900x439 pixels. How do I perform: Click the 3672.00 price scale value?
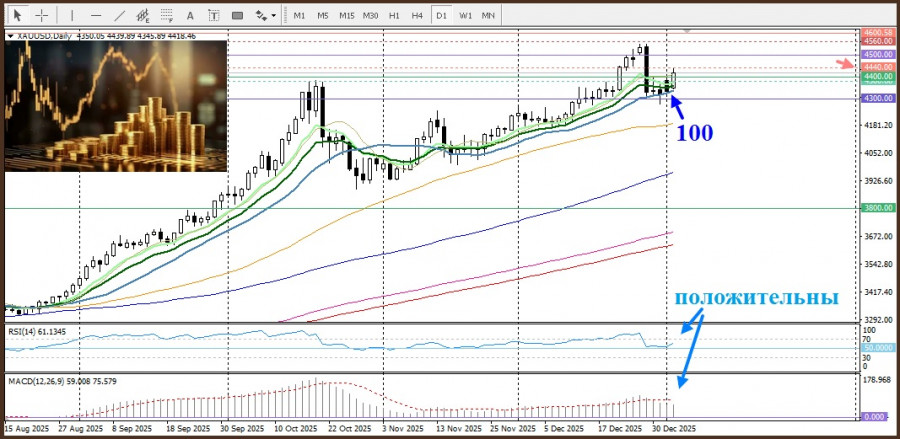tap(879, 236)
